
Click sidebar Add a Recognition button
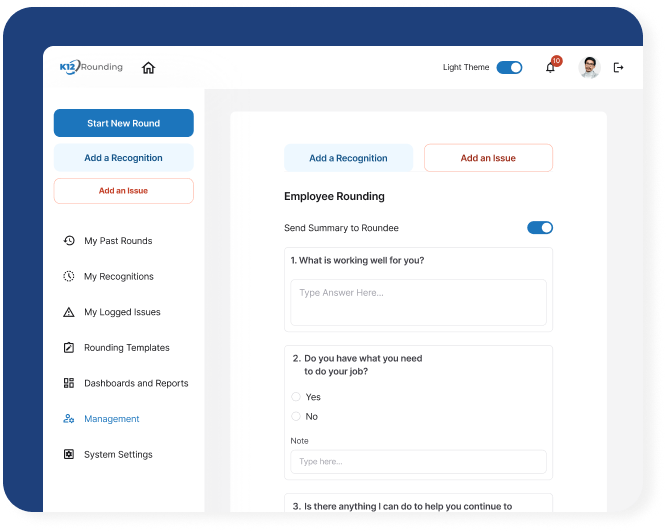(x=123, y=158)
